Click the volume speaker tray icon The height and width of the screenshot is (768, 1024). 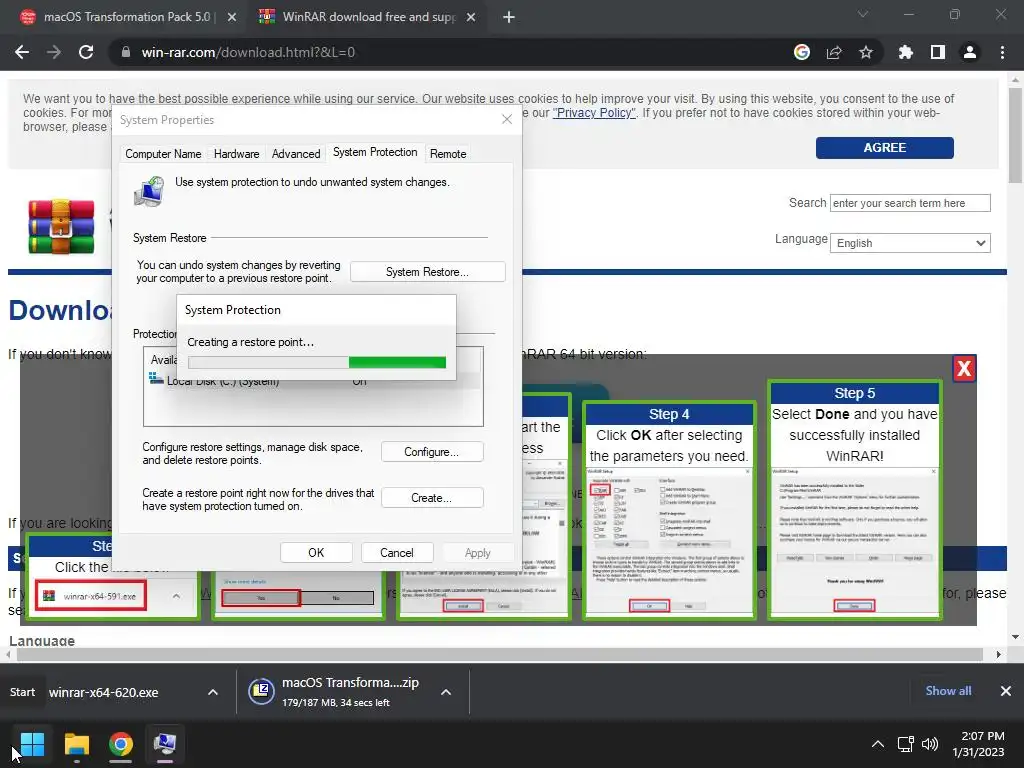click(x=929, y=744)
